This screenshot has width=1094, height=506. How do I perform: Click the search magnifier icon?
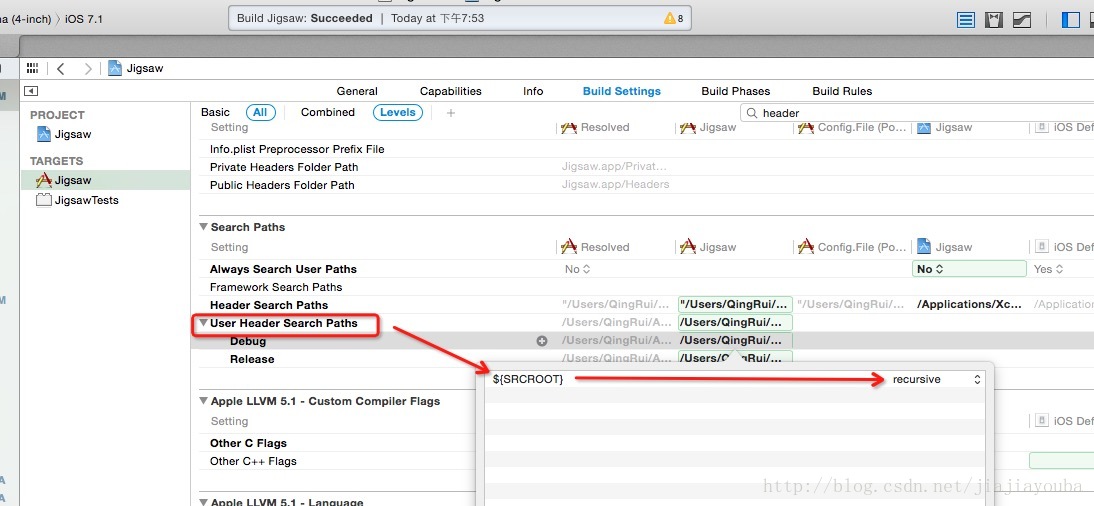[751, 112]
